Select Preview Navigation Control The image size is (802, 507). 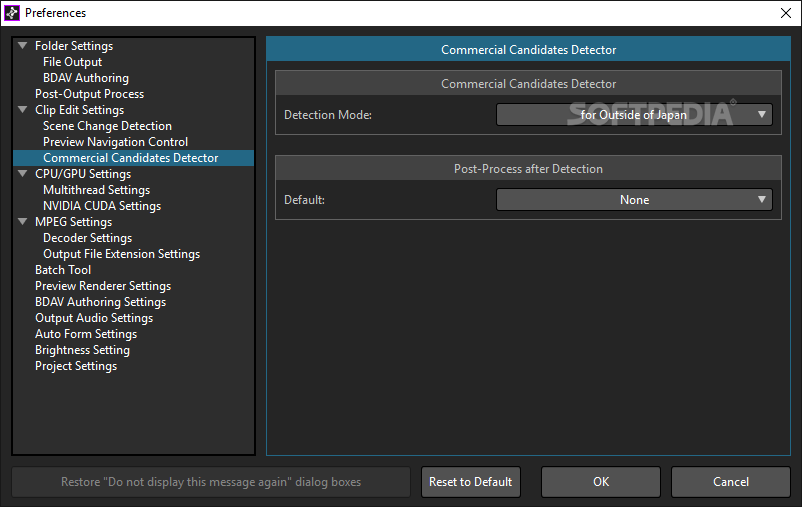point(116,142)
